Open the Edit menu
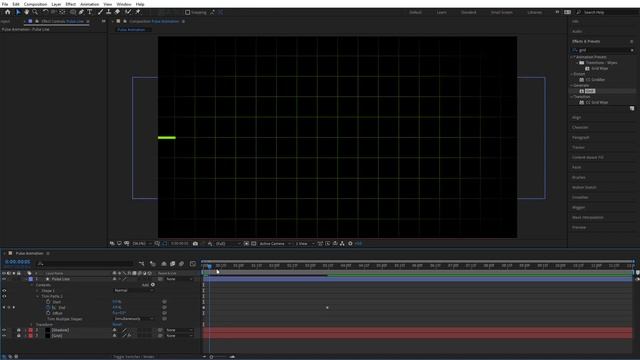 [16, 4]
